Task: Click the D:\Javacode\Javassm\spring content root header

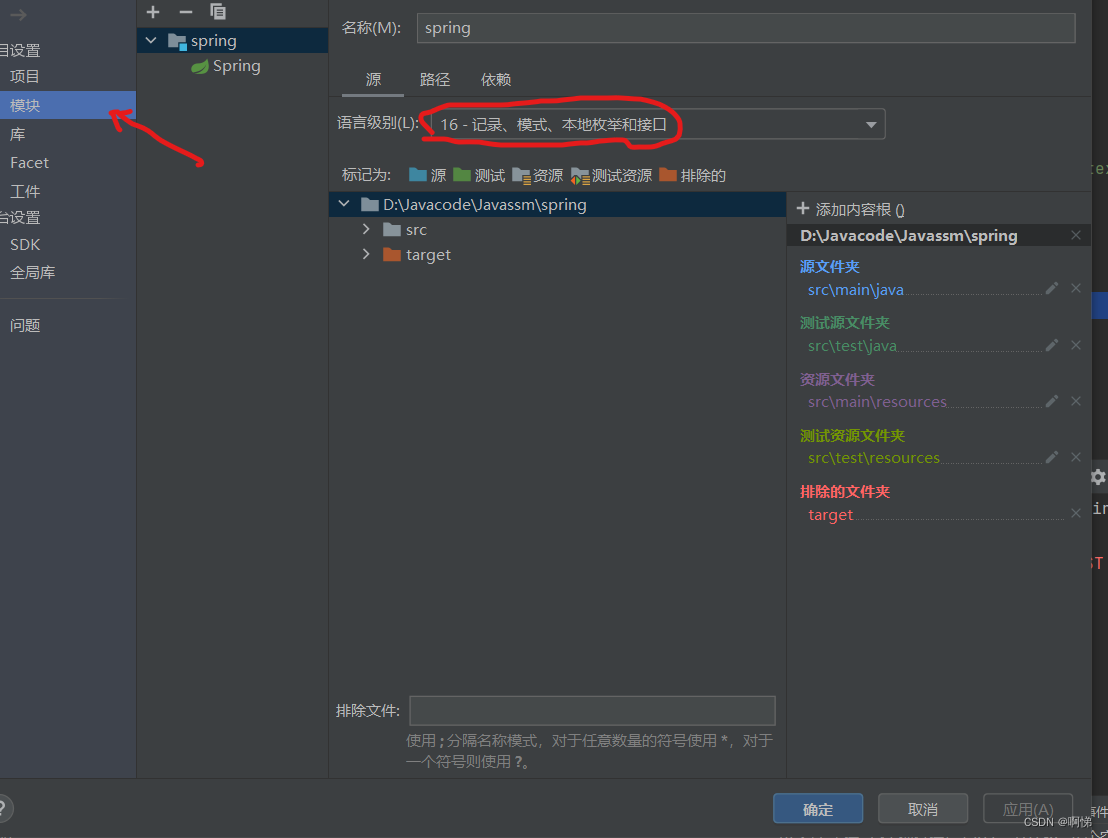Action: 908,235
